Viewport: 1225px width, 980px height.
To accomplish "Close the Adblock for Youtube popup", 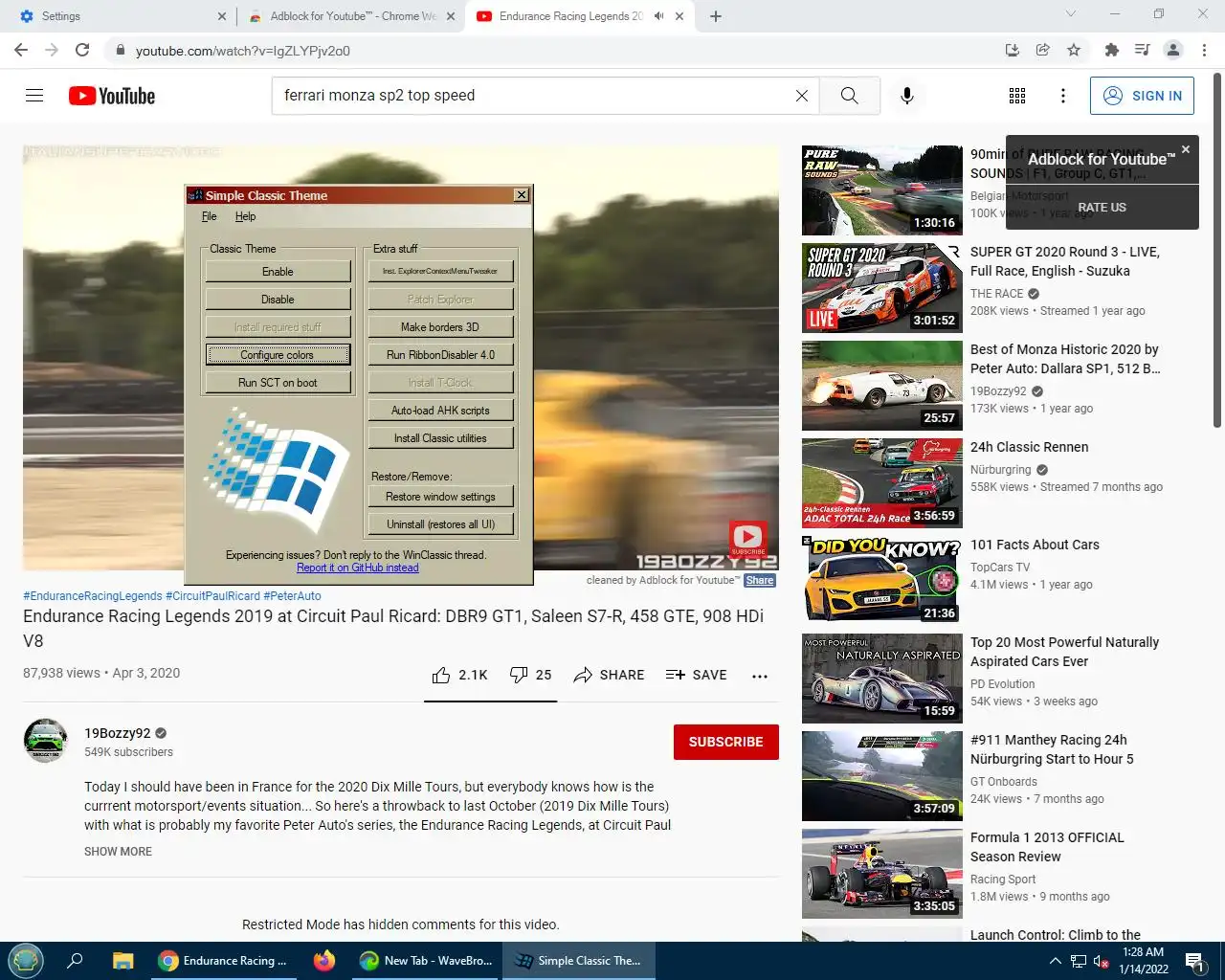I will [1186, 149].
